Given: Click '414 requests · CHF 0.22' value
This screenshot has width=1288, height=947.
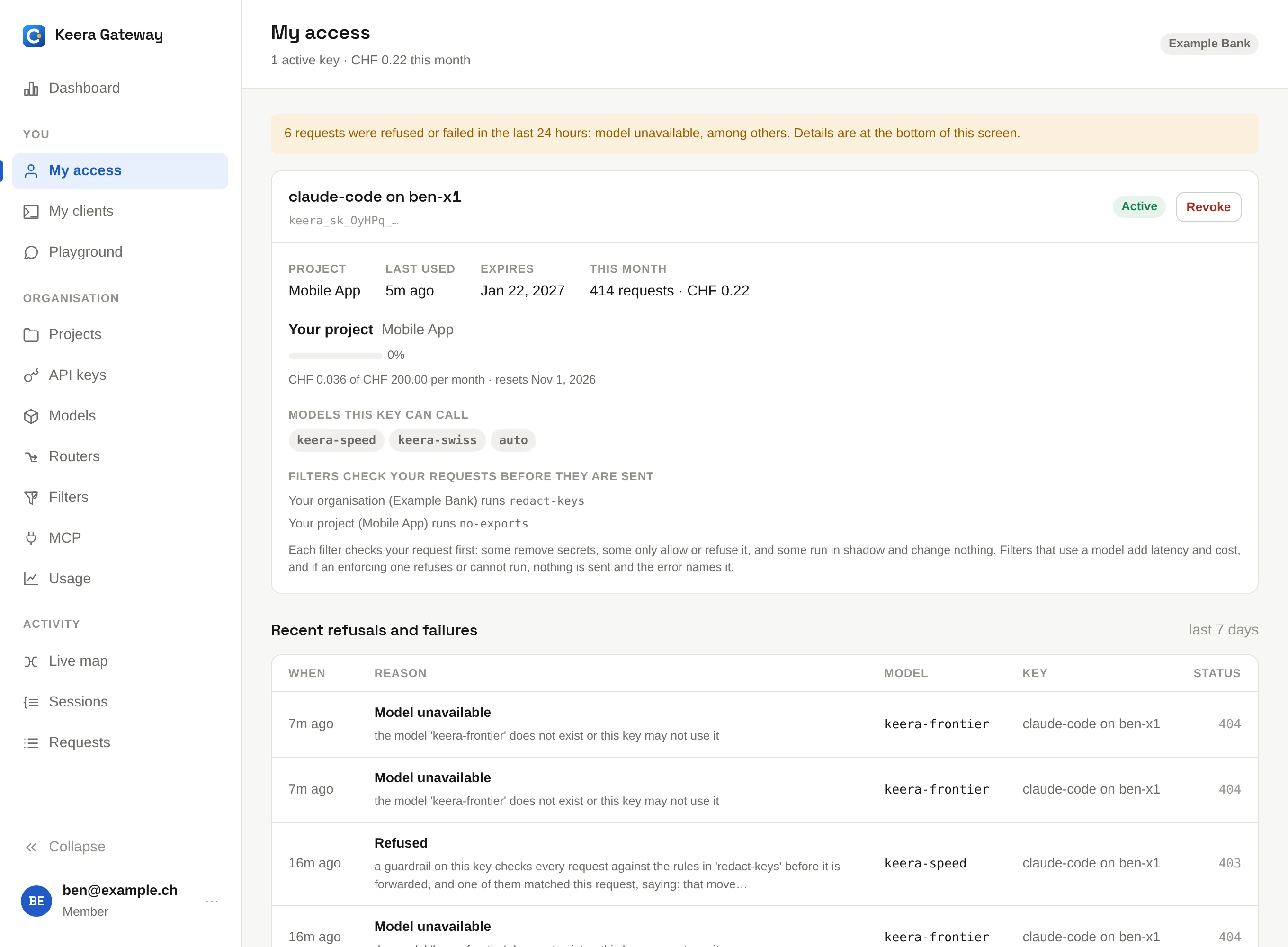Looking at the screenshot, I should click(x=670, y=291).
